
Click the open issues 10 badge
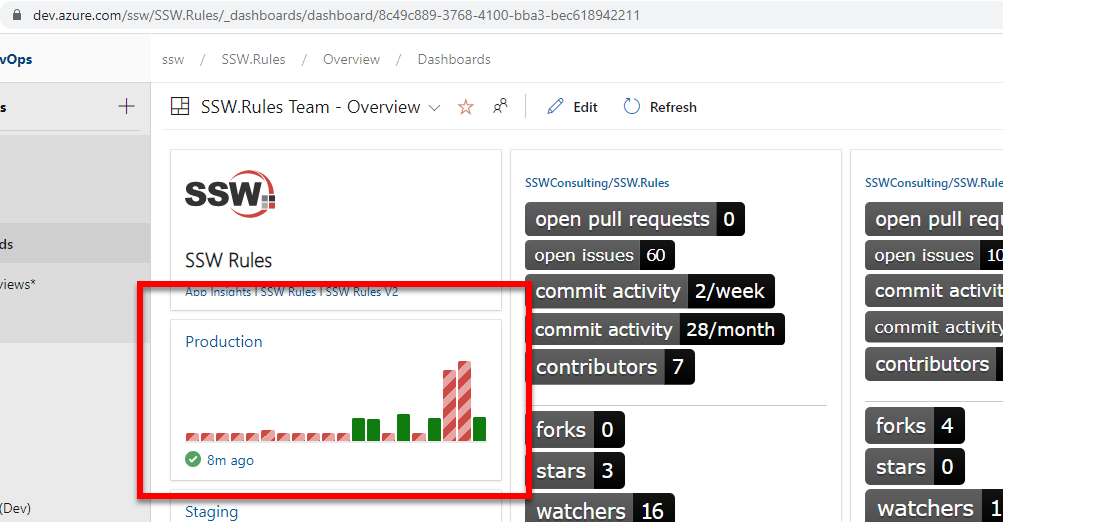click(x=934, y=255)
